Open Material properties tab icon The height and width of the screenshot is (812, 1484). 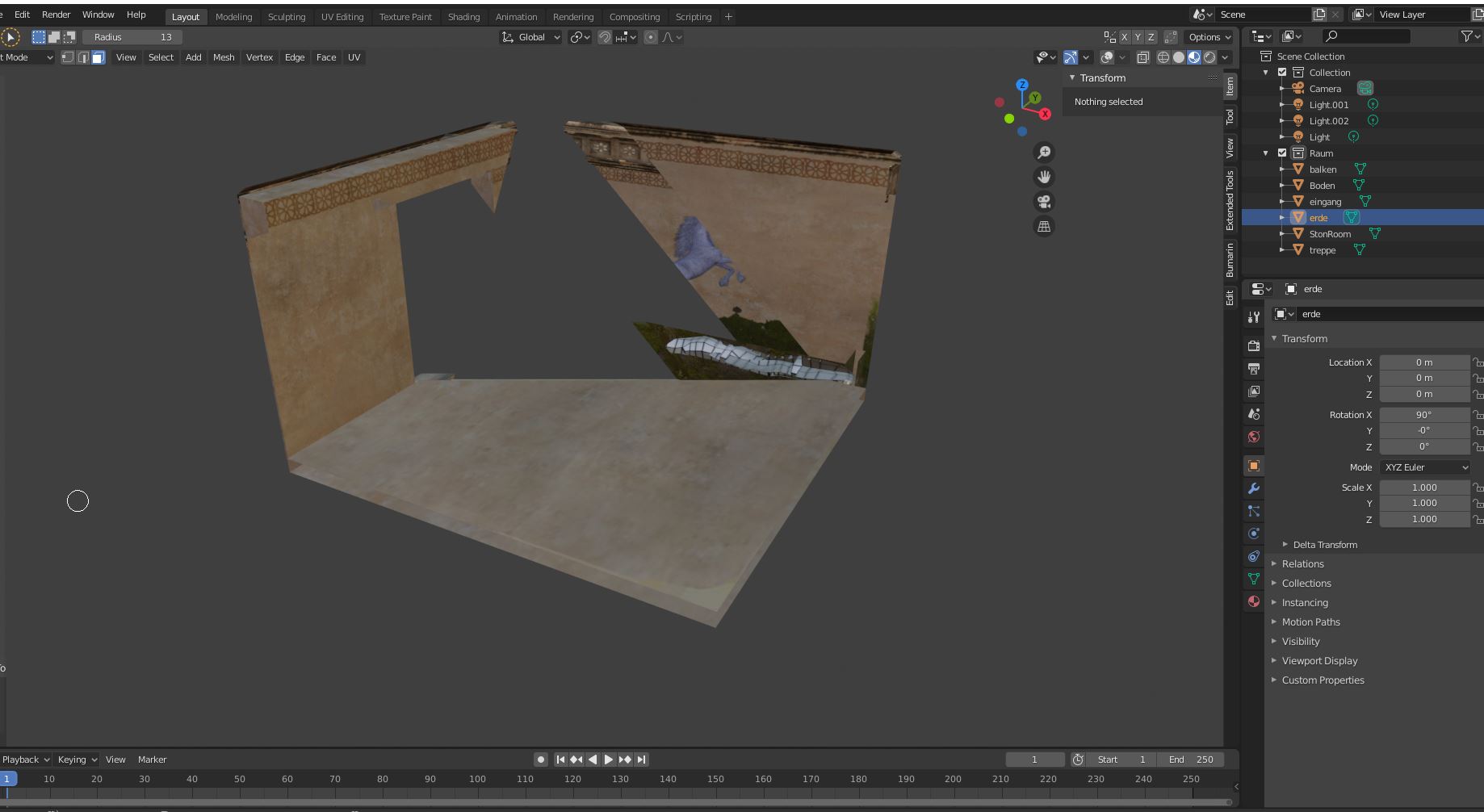[1254, 601]
